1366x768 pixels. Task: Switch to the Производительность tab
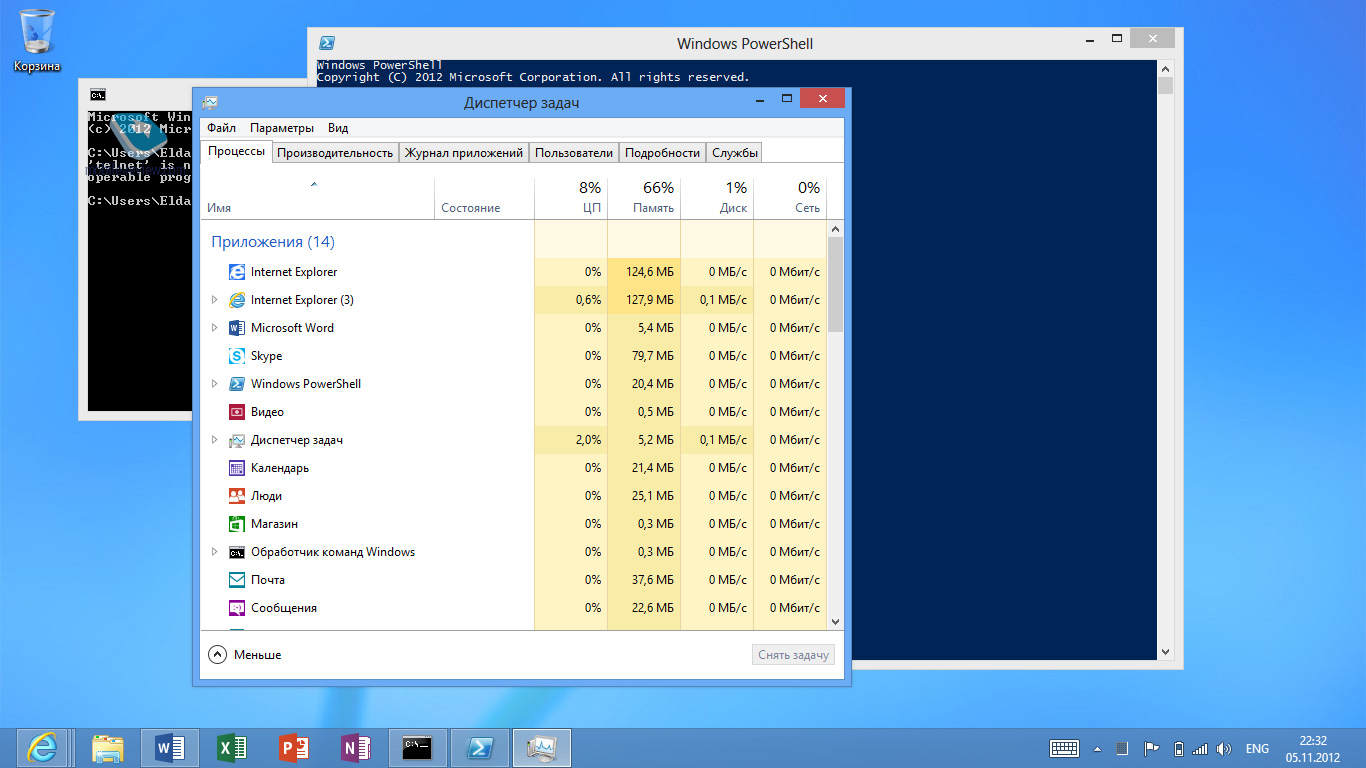[335, 153]
